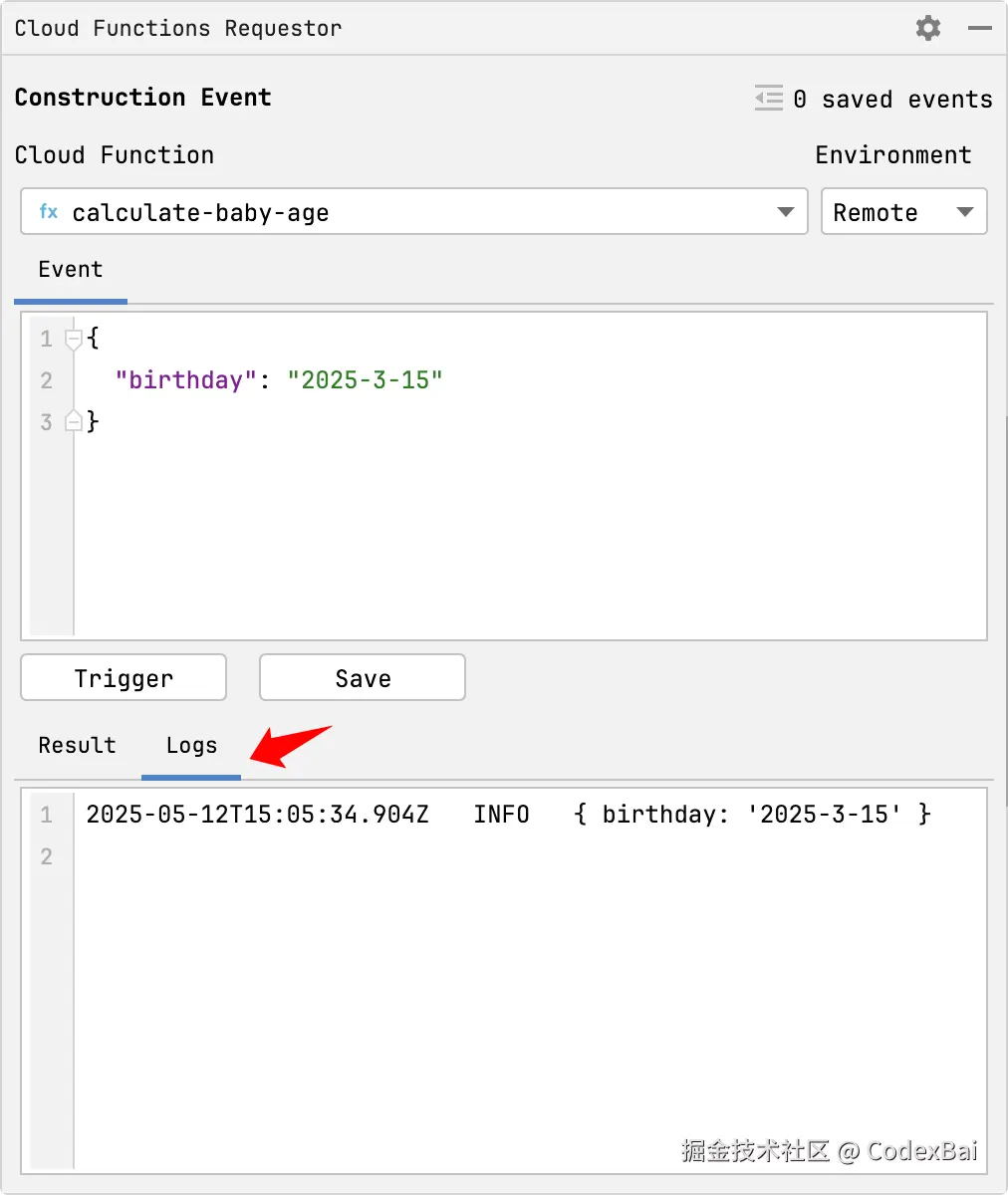Image resolution: width=1008 pixels, height=1195 pixels.
Task: Switch to the Event tab
Action: click(x=70, y=270)
